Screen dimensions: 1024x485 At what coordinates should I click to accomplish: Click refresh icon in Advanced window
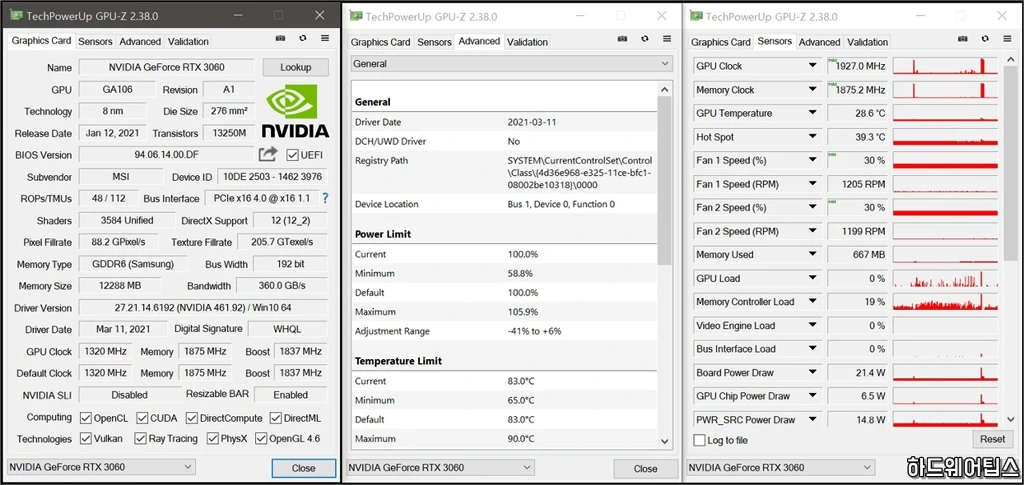(x=645, y=39)
